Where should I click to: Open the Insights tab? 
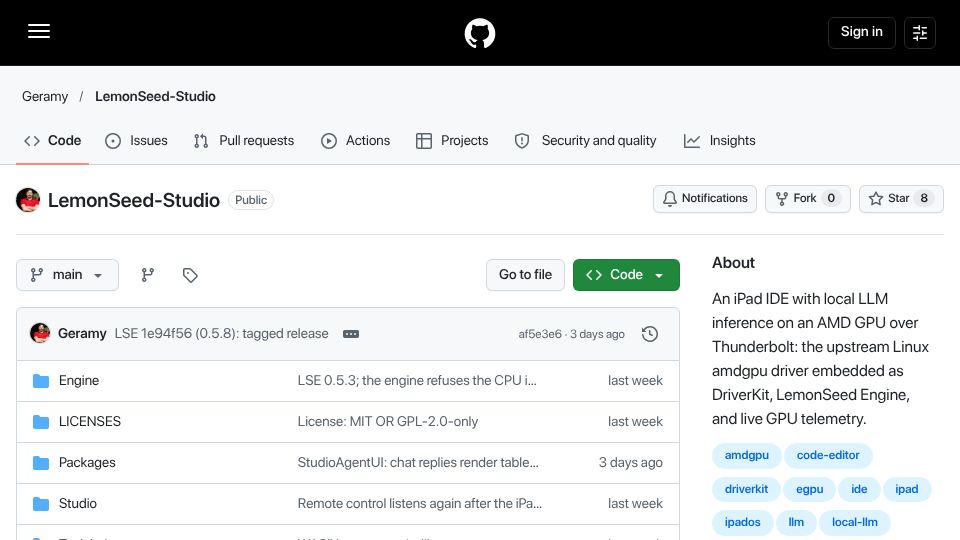point(719,141)
